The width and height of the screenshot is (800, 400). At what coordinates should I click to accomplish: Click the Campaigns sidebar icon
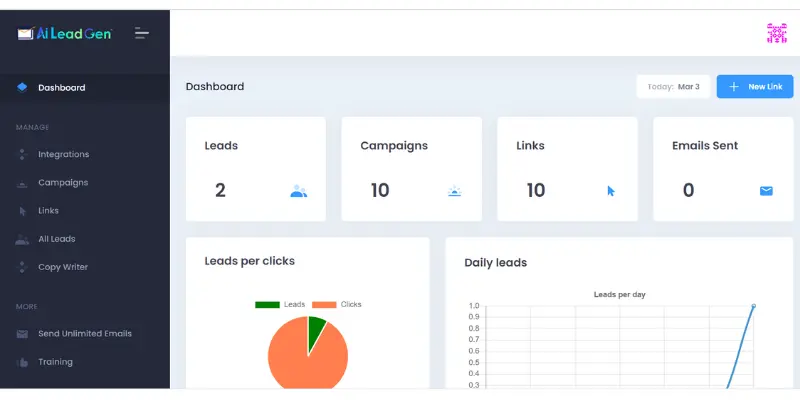[22, 183]
